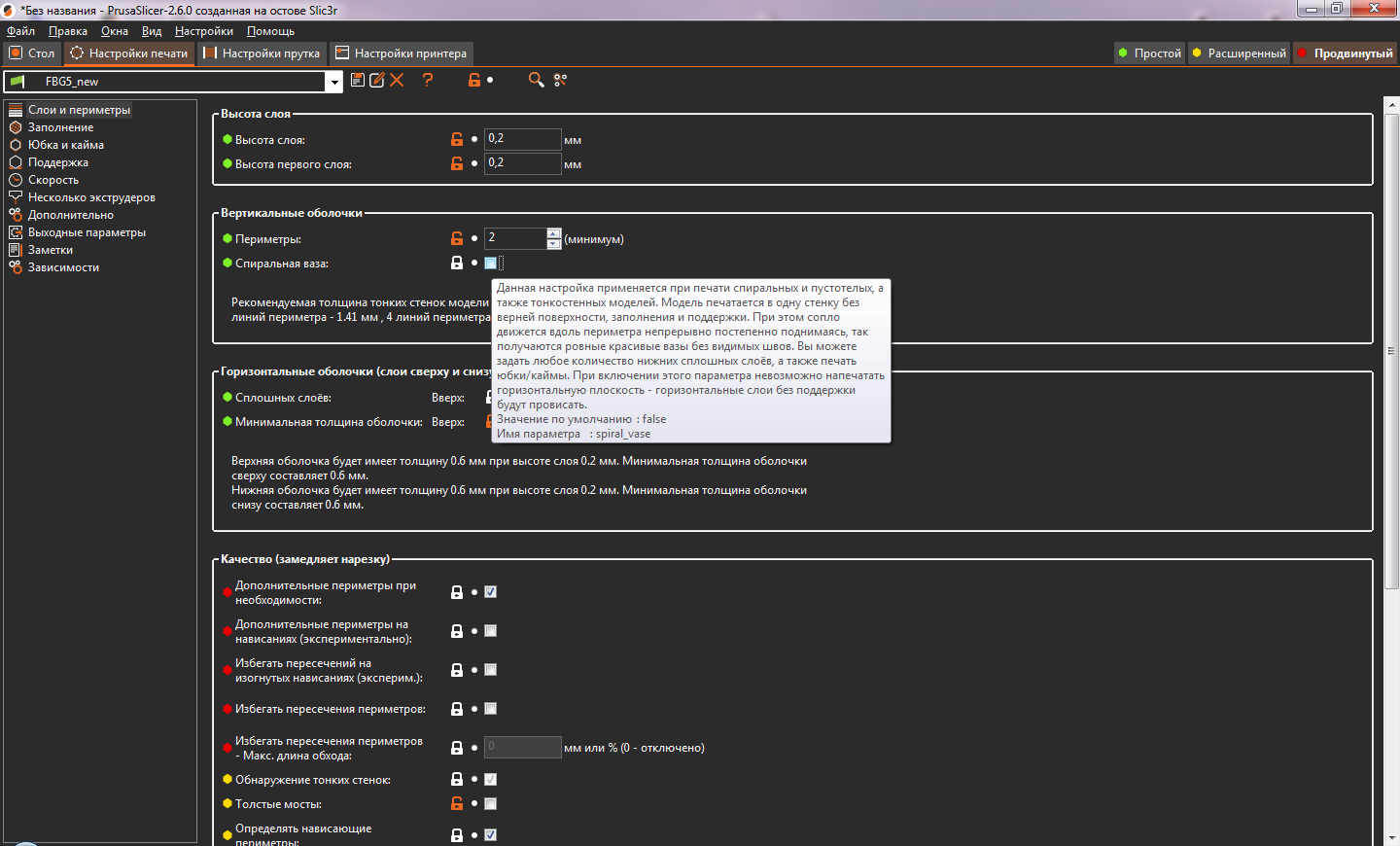This screenshot has width=1400, height=846.
Task: Open the Filament Settings tab
Action: (262, 53)
